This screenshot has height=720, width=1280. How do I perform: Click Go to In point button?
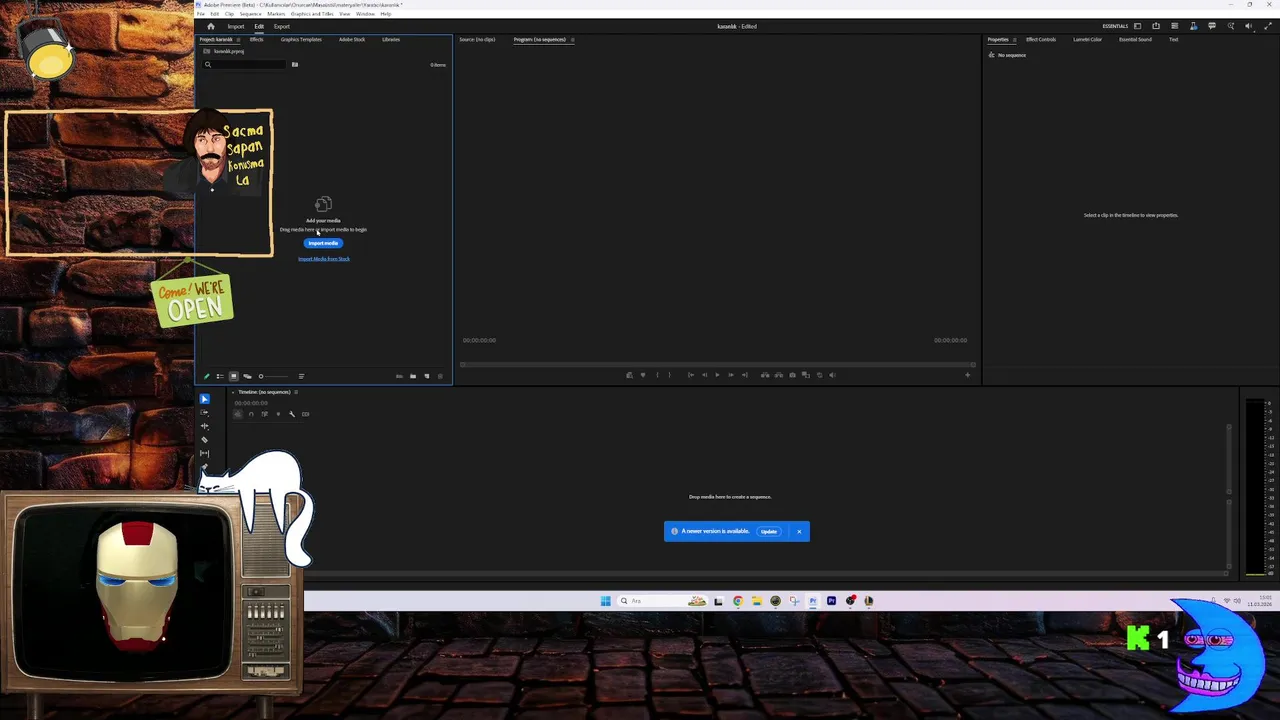(x=691, y=375)
